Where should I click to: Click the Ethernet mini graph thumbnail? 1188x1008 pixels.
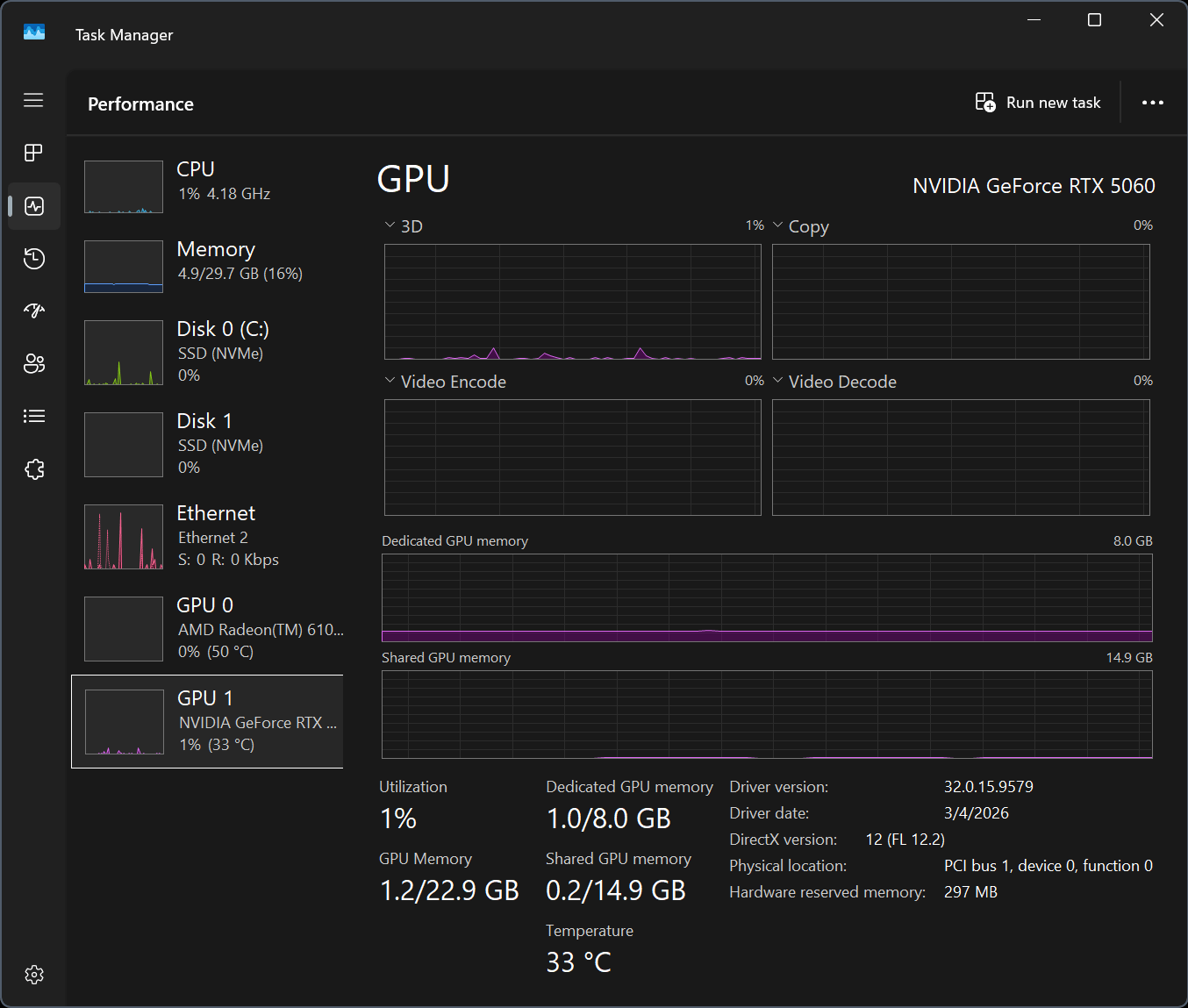pos(124,537)
